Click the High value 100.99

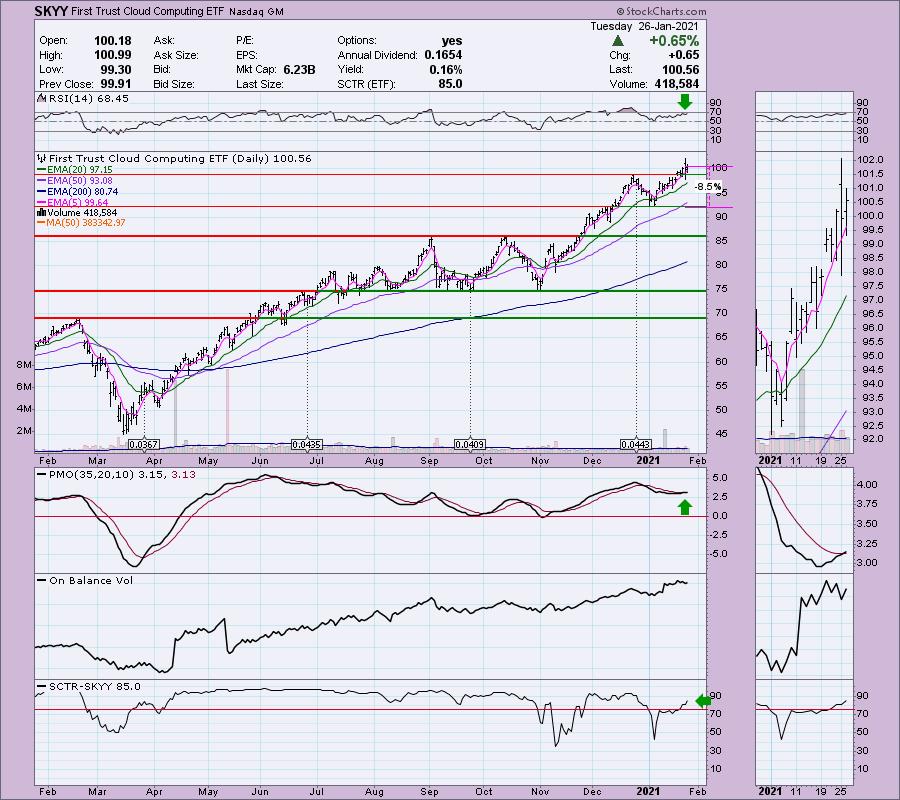(x=112, y=55)
